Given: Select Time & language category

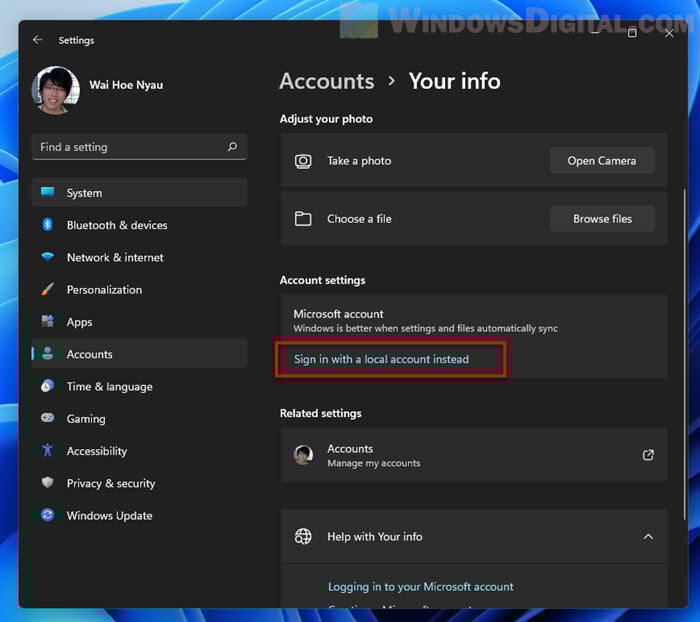Looking at the screenshot, I should click(x=139, y=386).
